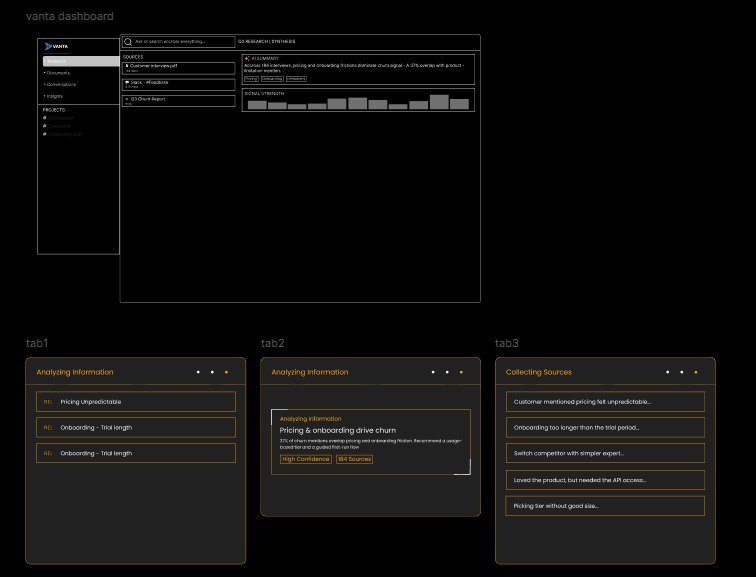The image size is (756, 577).
Task: Click Analyzing Information title in tab1 card
Action: tap(75, 372)
